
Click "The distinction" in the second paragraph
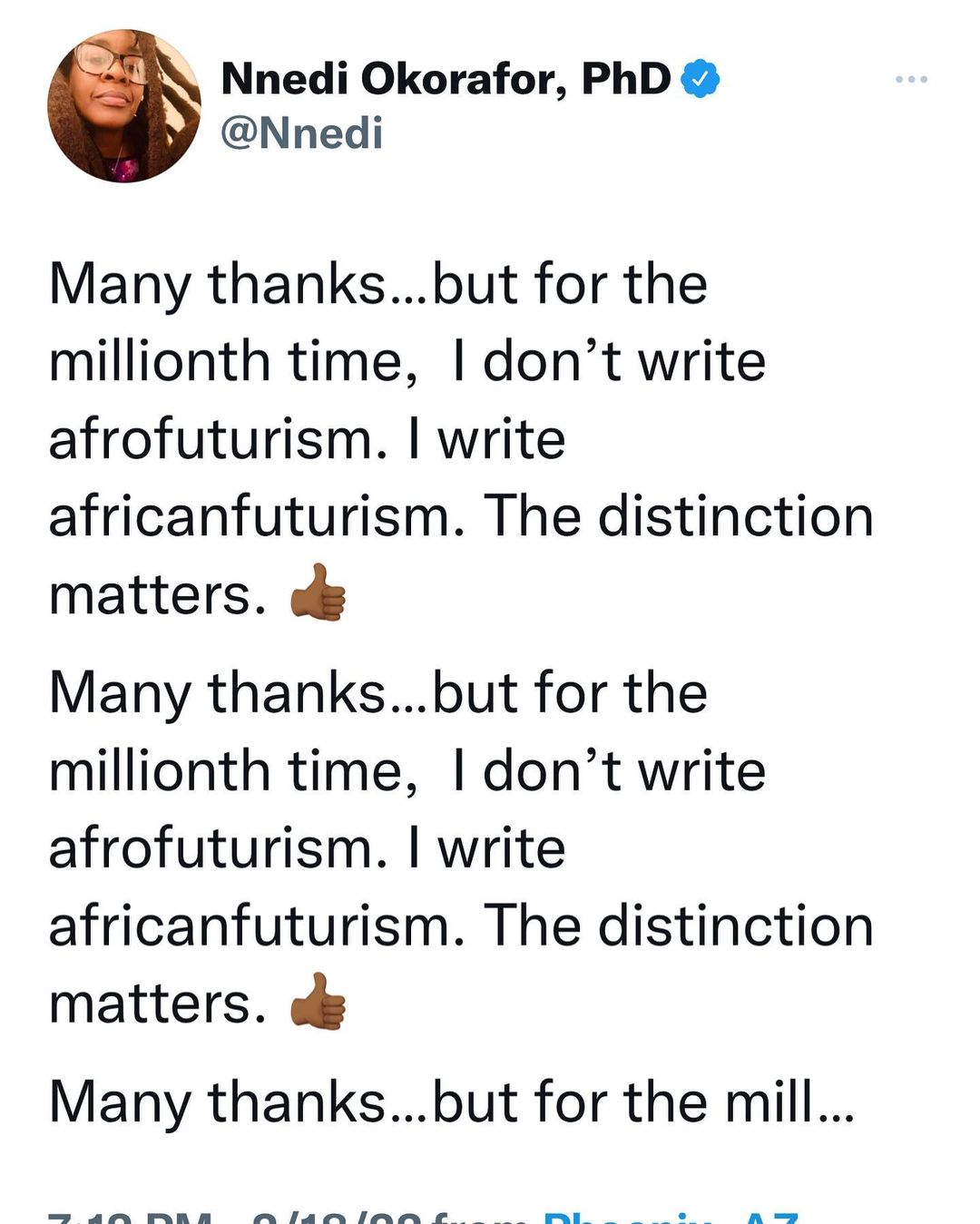[x=678, y=926]
